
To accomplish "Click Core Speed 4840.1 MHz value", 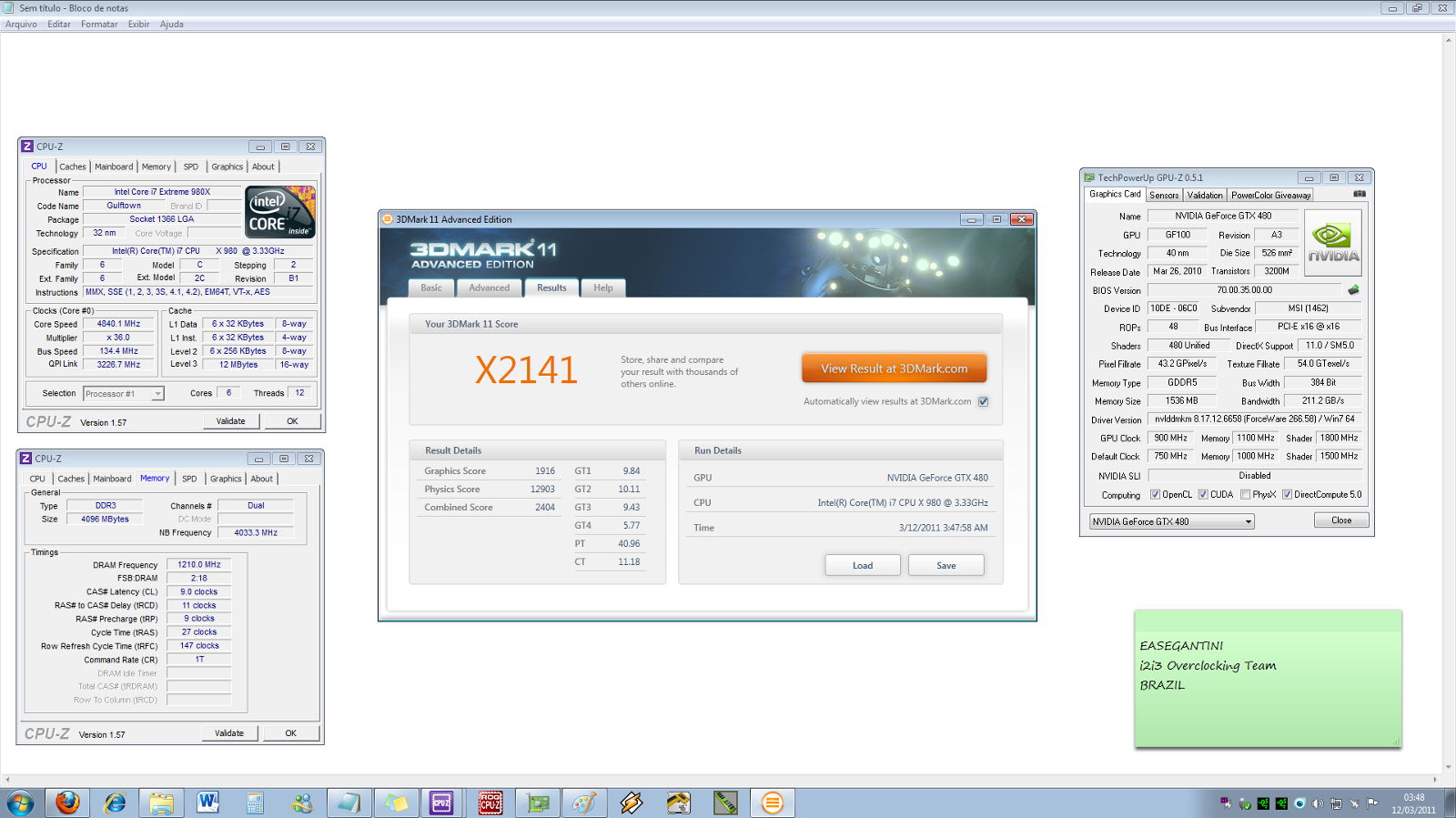I will 119,324.
